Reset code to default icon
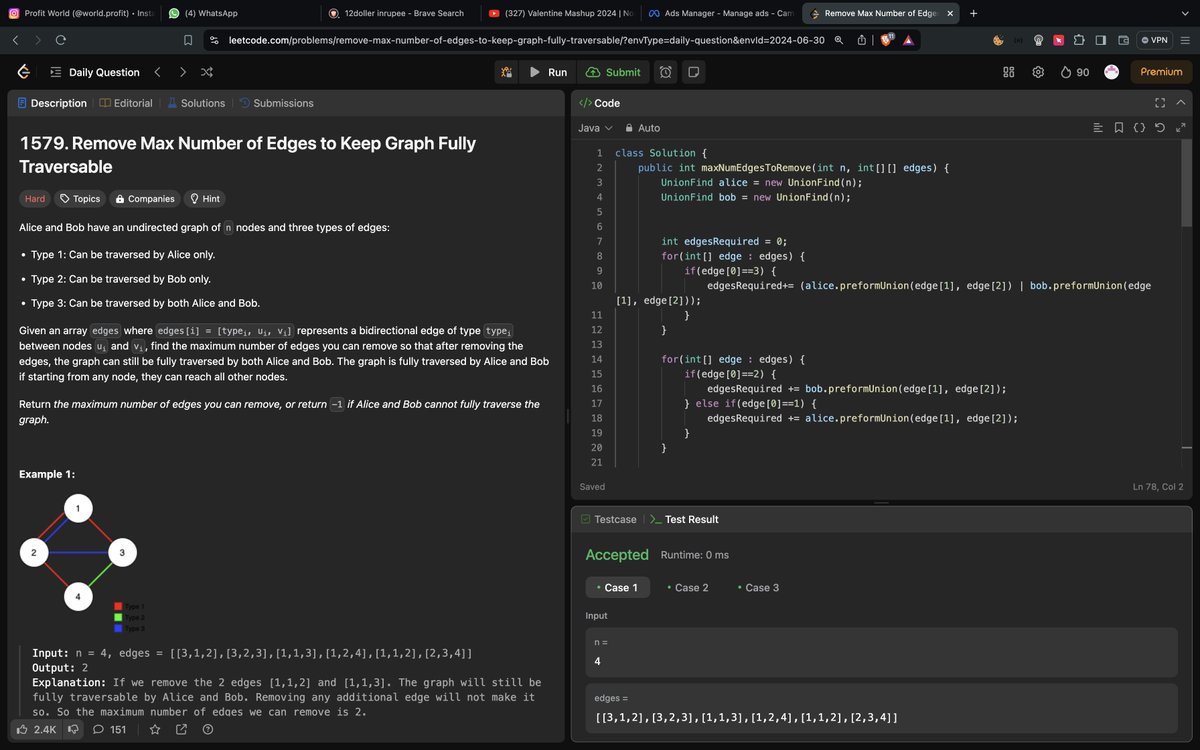This screenshot has height=750, width=1200. [1159, 128]
